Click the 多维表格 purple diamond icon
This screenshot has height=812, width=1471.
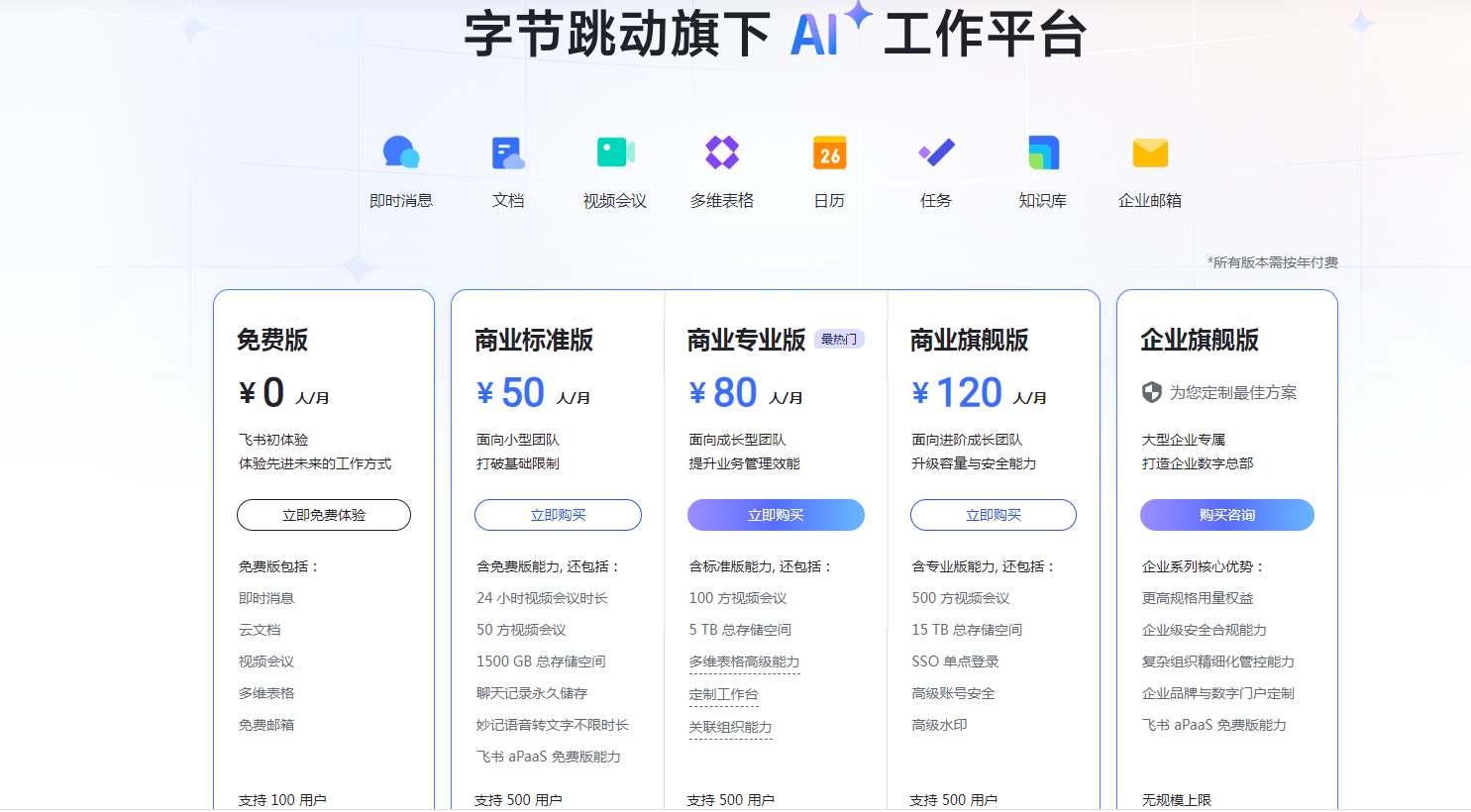[722, 152]
